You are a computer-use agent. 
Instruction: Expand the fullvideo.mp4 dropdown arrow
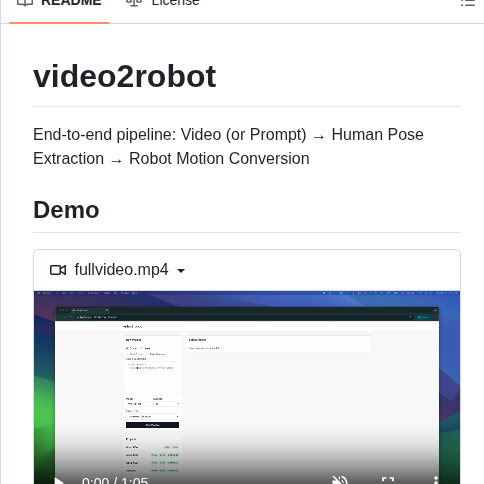181,271
